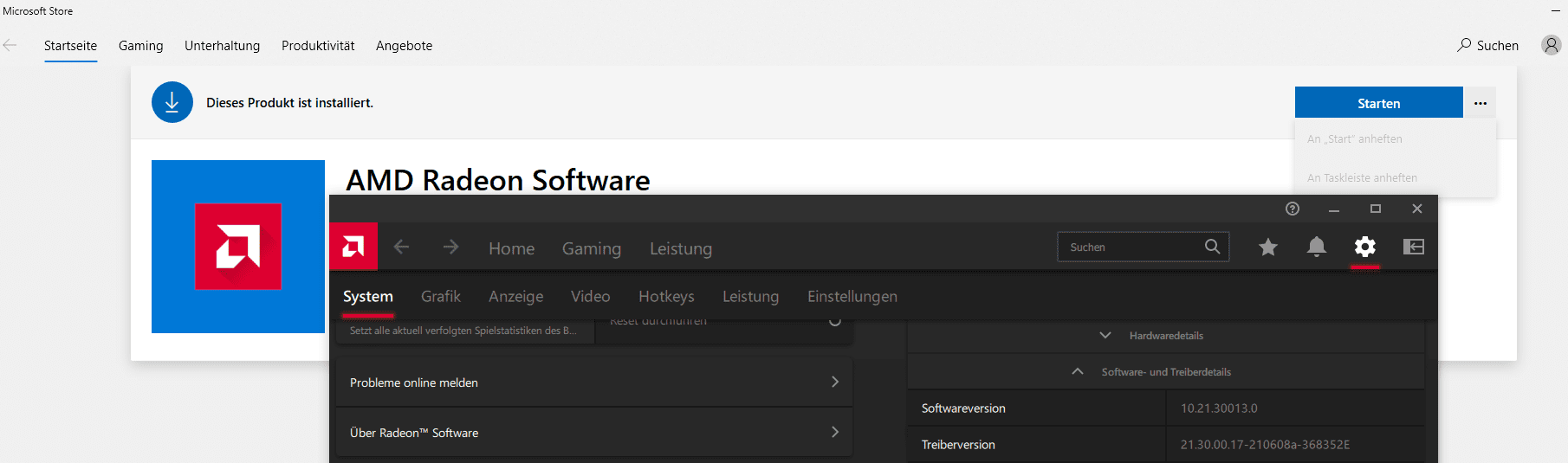Click the magnifier icon in Radeon search
The height and width of the screenshot is (463, 1568).
coord(1212,247)
